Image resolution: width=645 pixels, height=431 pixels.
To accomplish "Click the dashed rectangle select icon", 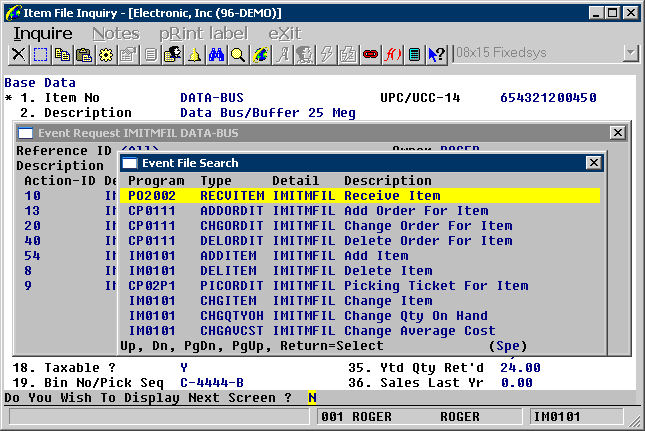I will tap(40, 55).
